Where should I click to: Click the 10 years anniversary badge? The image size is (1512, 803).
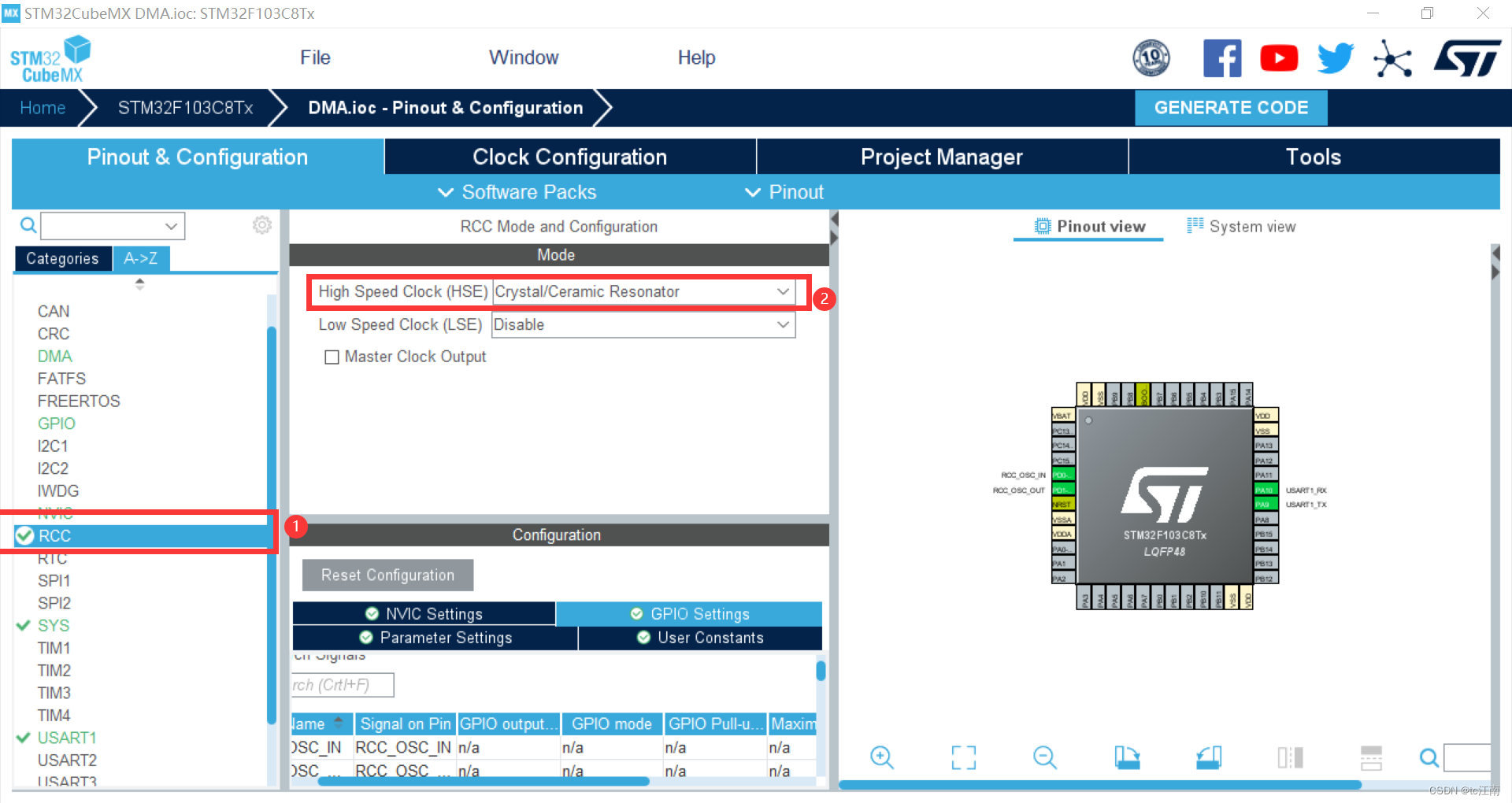coord(1151,58)
